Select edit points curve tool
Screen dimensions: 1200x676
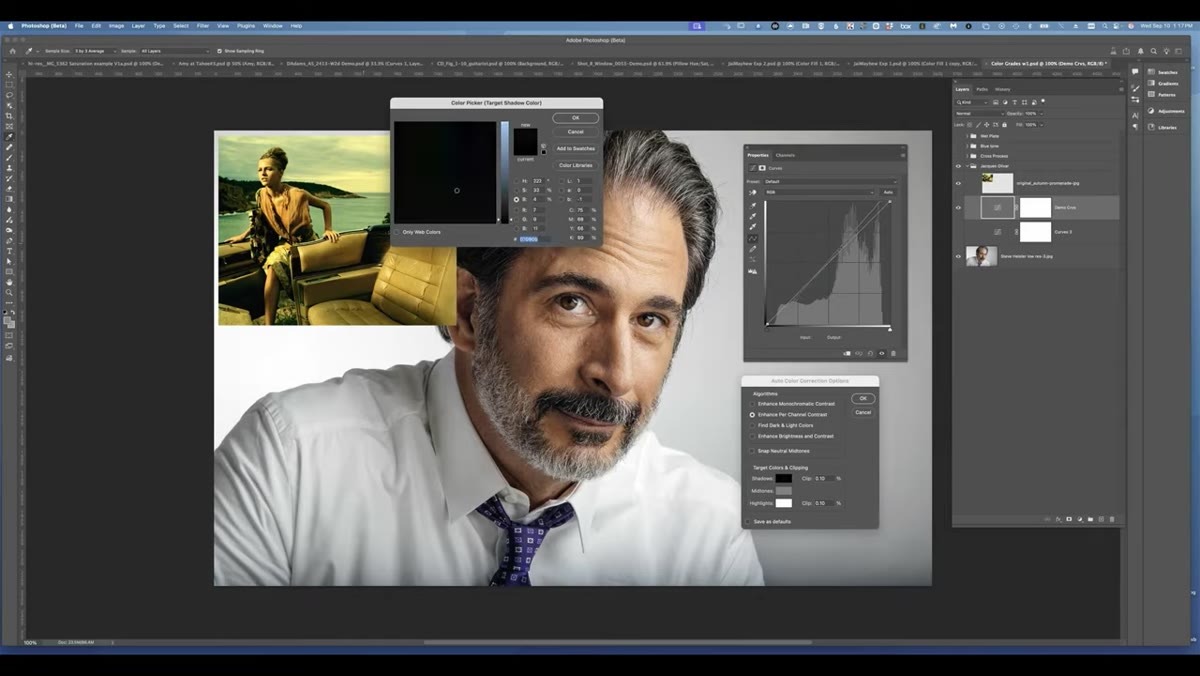pos(753,238)
